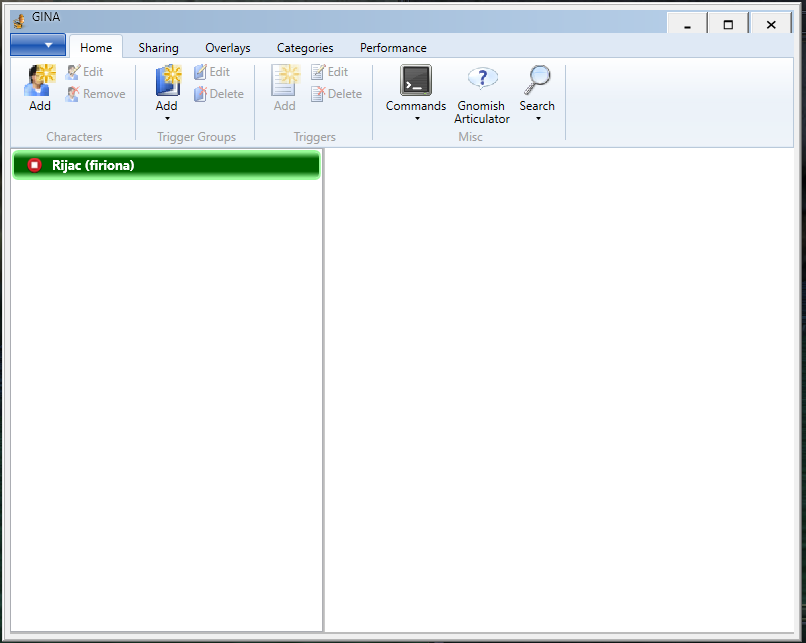The image size is (806, 643).
Task: Open the Commands console icon
Action: tap(416, 81)
